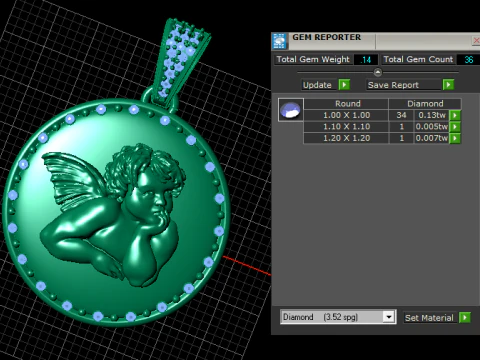
Task: Click the Diamond column header
Action: (425, 104)
